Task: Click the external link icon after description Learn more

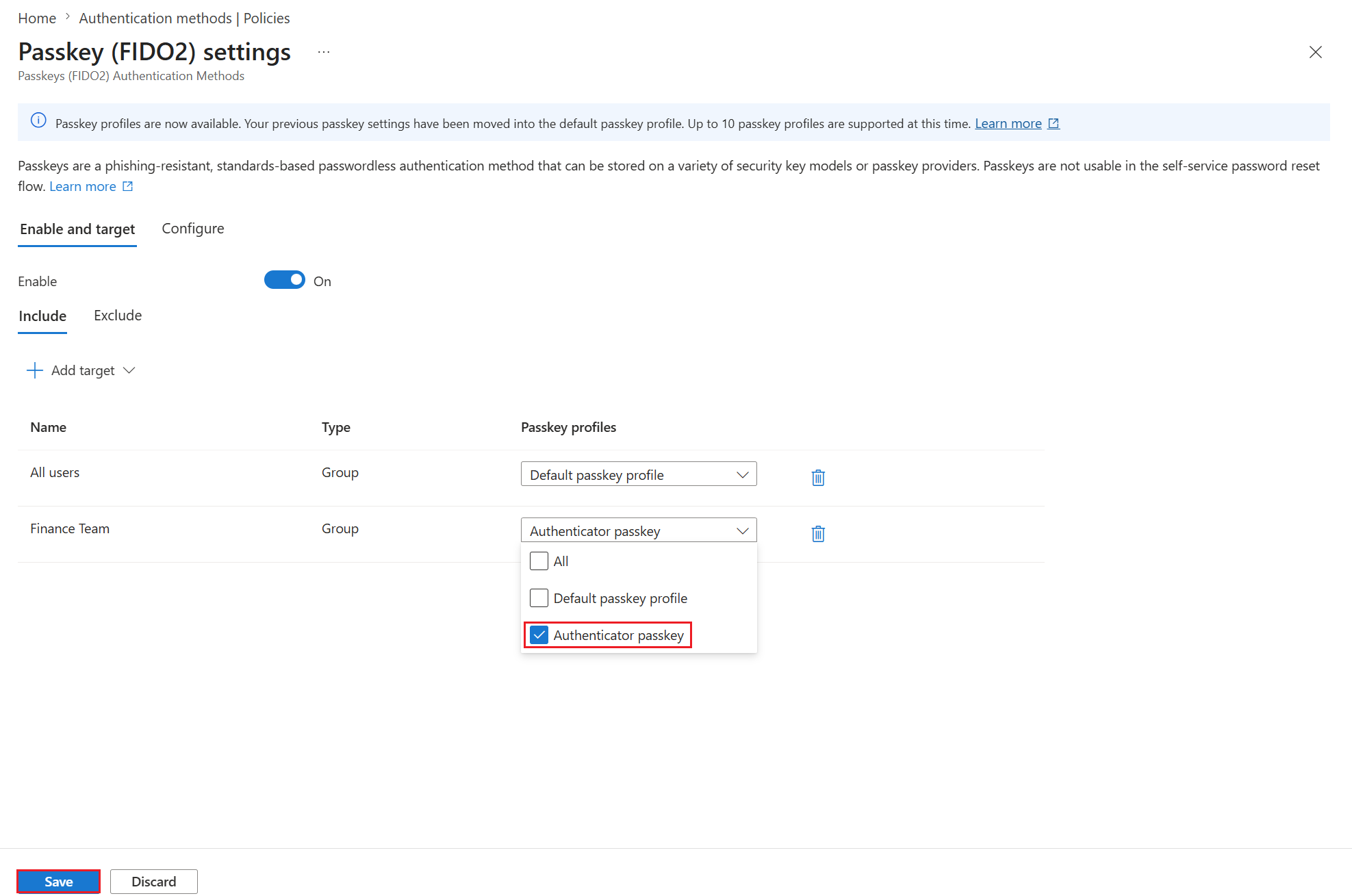Action: point(127,186)
